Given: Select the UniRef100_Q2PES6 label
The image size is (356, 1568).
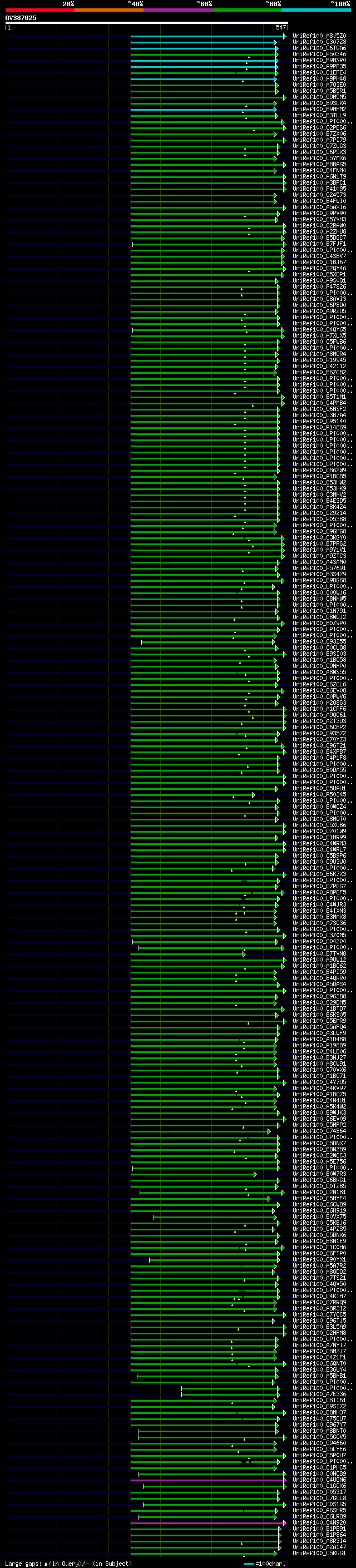Looking at the screenshot, I should click(319, 128).
